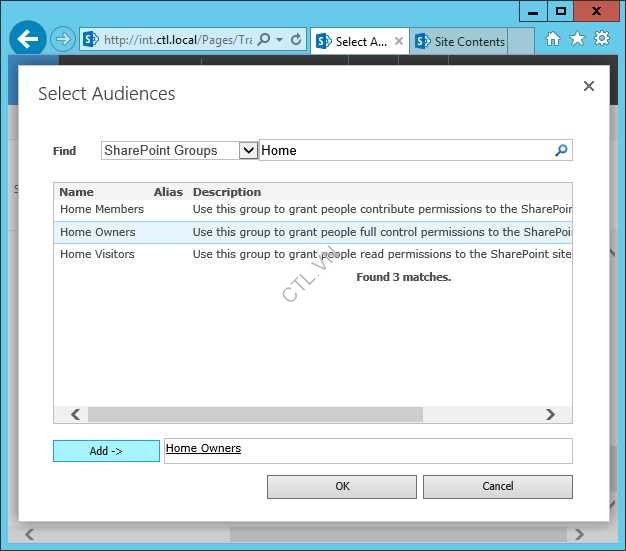Select the Home Members row
The width and height of the screenshot is (626, 551).
pos(102,209)
